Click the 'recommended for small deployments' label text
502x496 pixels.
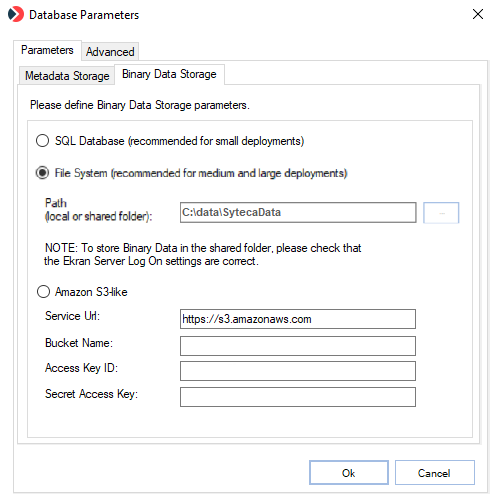click(x=216, y=141)
